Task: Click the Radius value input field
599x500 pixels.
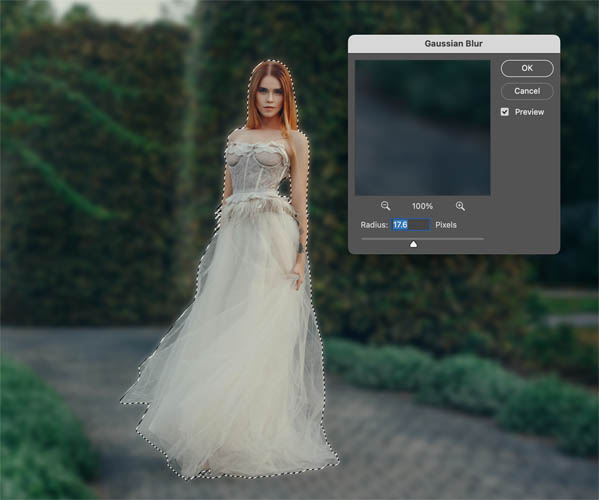Action: (x=410, y=225)
